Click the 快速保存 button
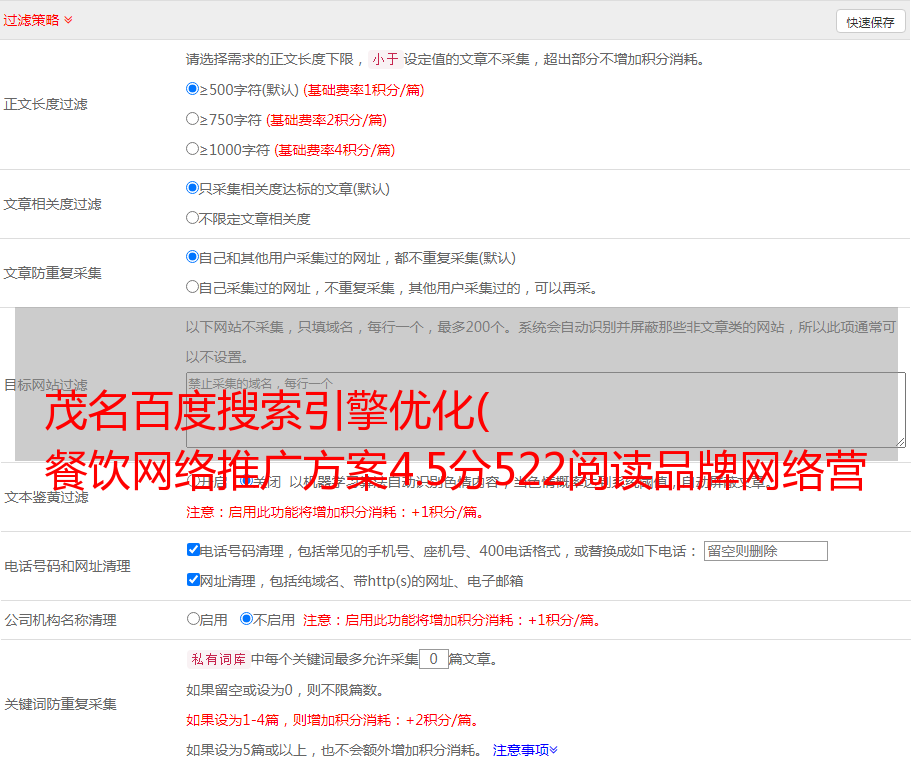 870,22
